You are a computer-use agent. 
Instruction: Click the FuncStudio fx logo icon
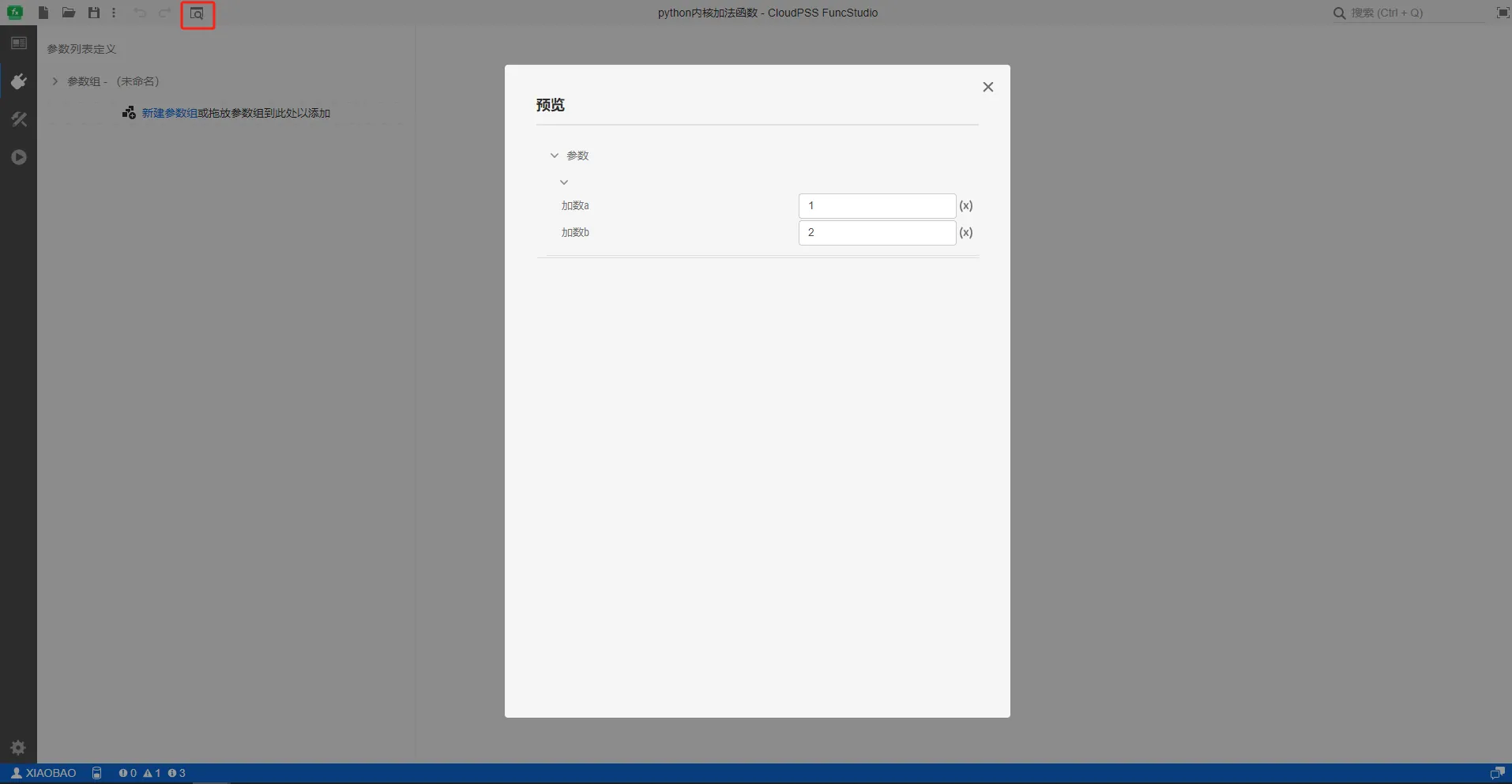coord(15,13)
